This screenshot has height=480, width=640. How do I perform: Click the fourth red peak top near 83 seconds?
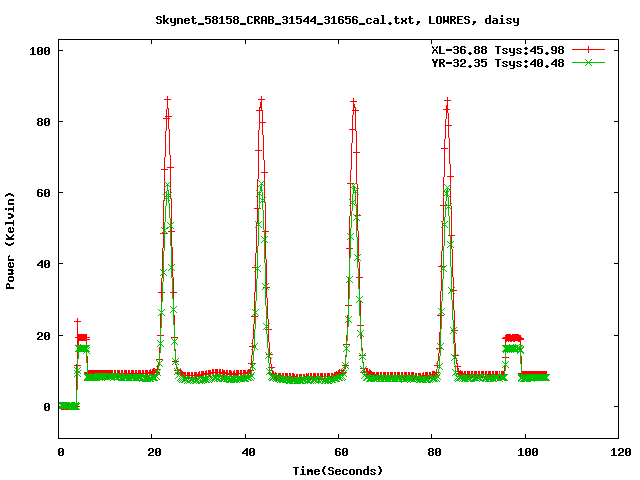pyautogui.click(x=447, y=100)
